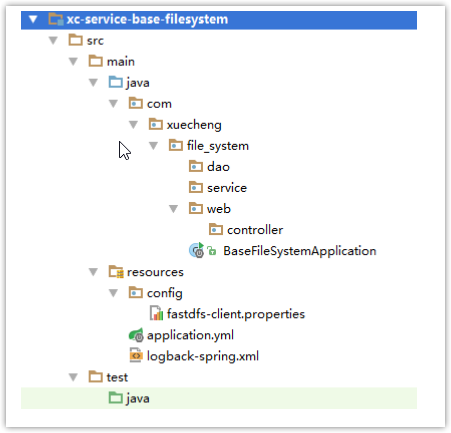Collapse the config folder arrow
This screenshot has height=433, width=451.
pyautogui.click(x=113, y=293)
